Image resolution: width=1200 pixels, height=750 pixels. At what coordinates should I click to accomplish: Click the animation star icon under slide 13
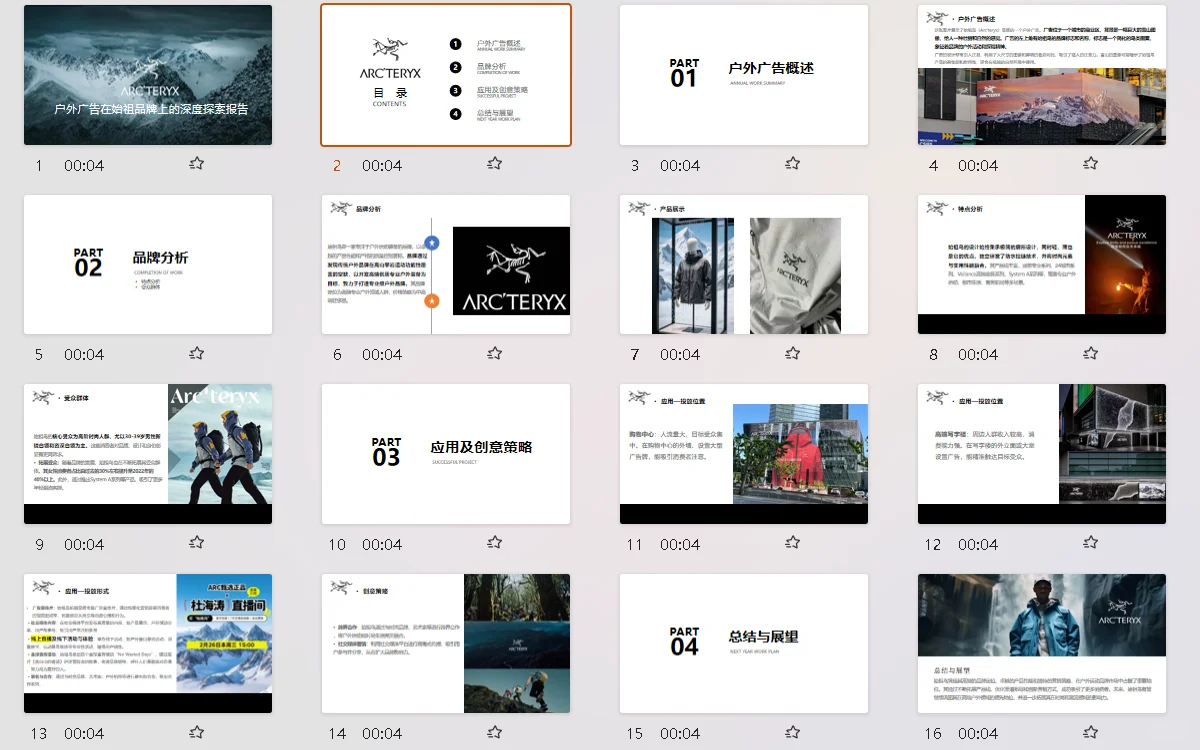click(x=197, y=732)
